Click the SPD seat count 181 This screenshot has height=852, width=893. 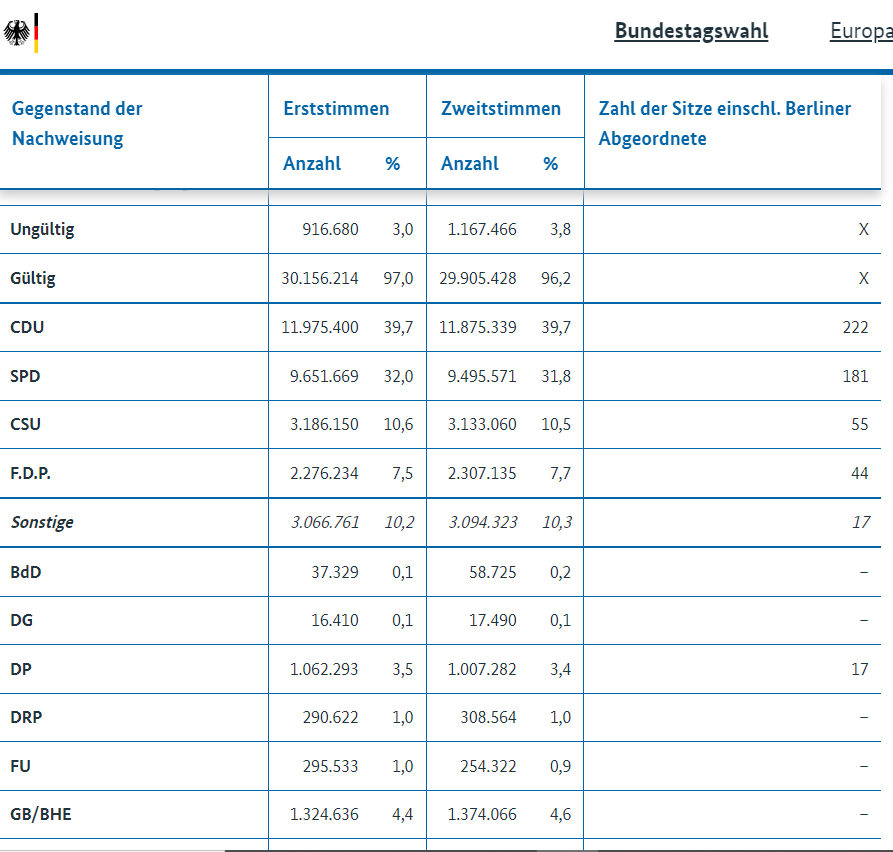point(855,376)
